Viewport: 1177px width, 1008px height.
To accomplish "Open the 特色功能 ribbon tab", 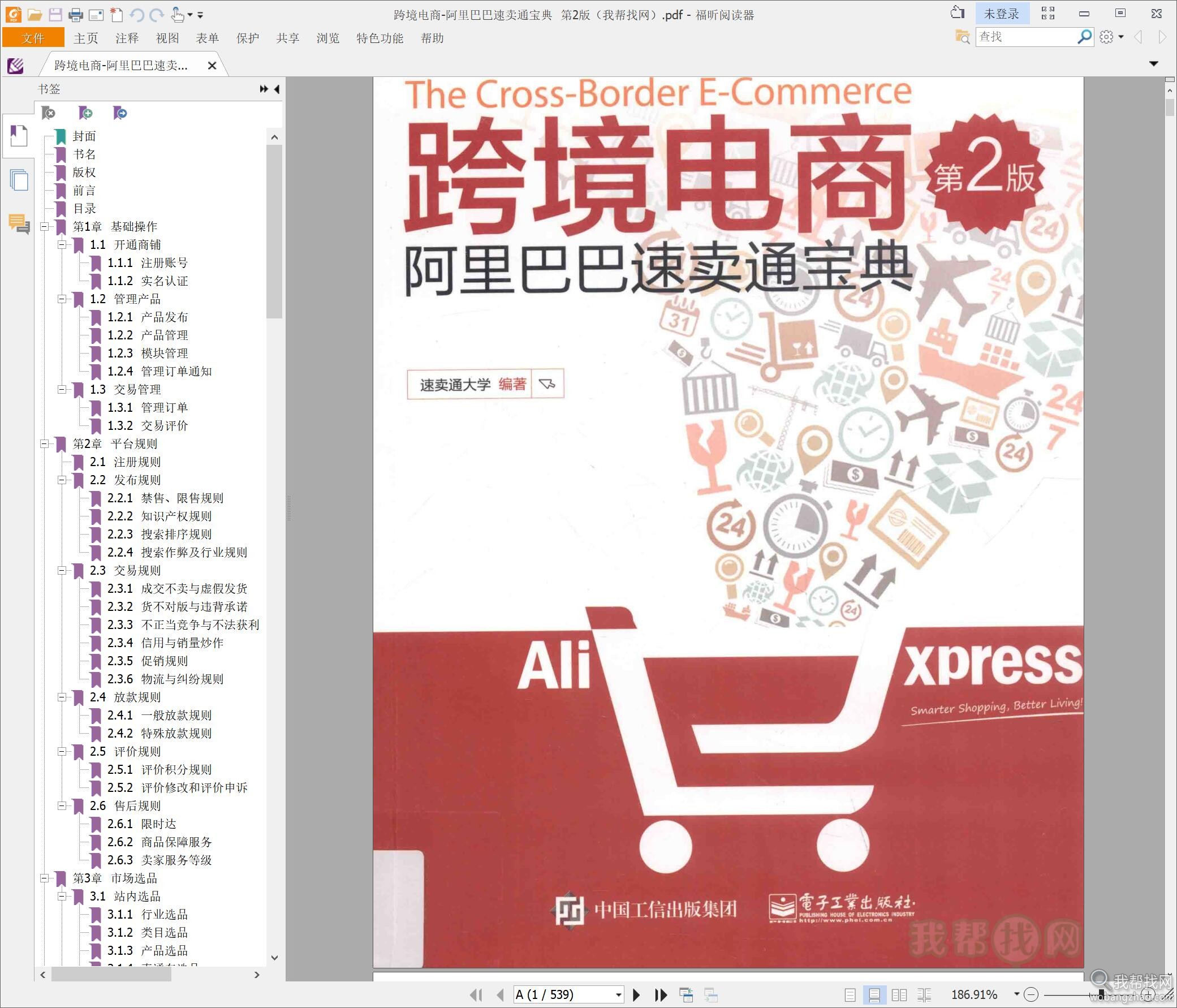I will [x=380, y=38].
